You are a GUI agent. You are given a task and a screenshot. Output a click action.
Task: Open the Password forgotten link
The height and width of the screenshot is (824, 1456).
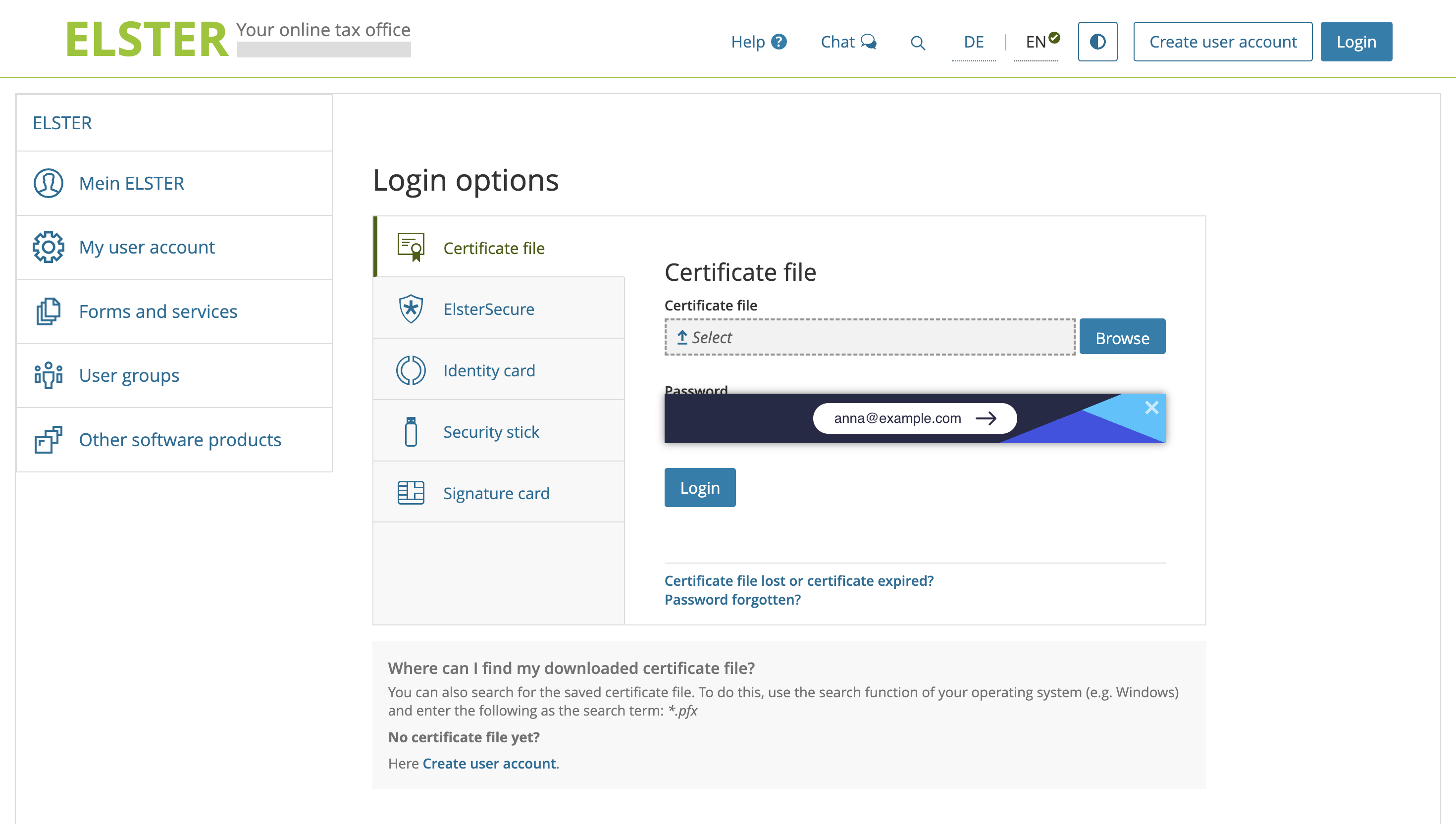tap(732, 599)
